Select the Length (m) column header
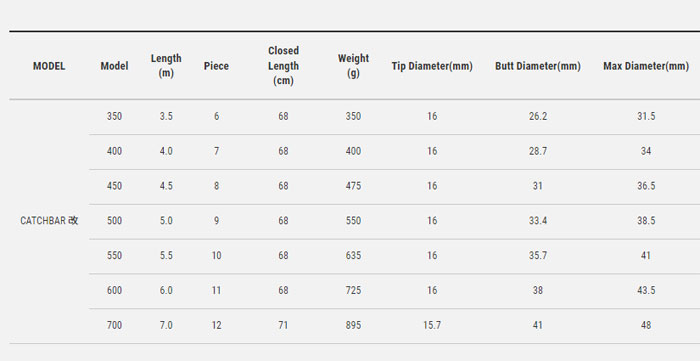Image resolution: width=700 pixels, height=361 pixels. 166,66
